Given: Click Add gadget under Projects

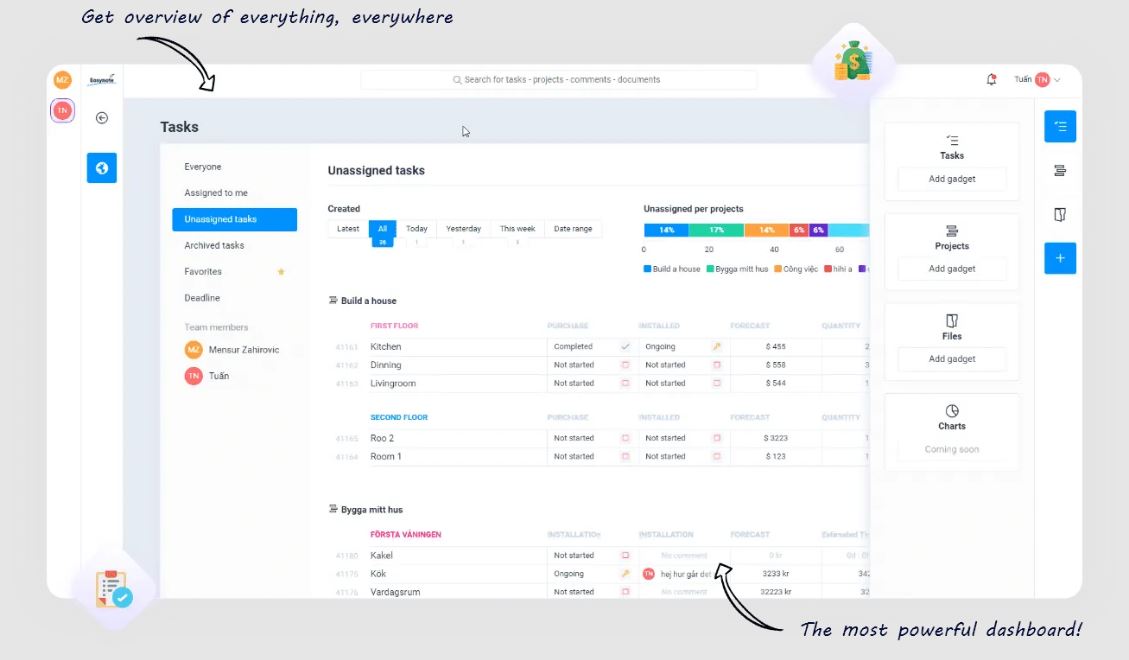Looking at the screenshot, I should (x=951, y=268).
